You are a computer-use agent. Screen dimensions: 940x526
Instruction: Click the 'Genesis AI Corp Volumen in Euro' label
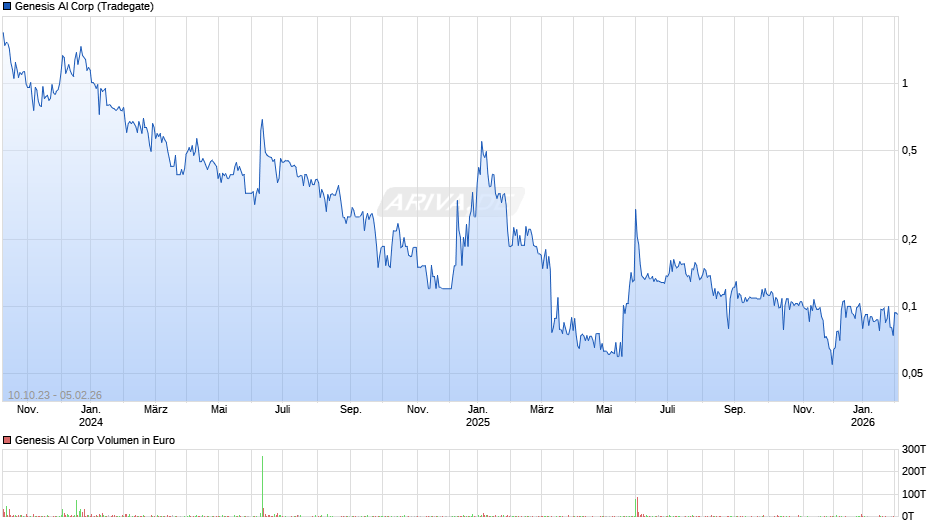click(x=95, y=440)
